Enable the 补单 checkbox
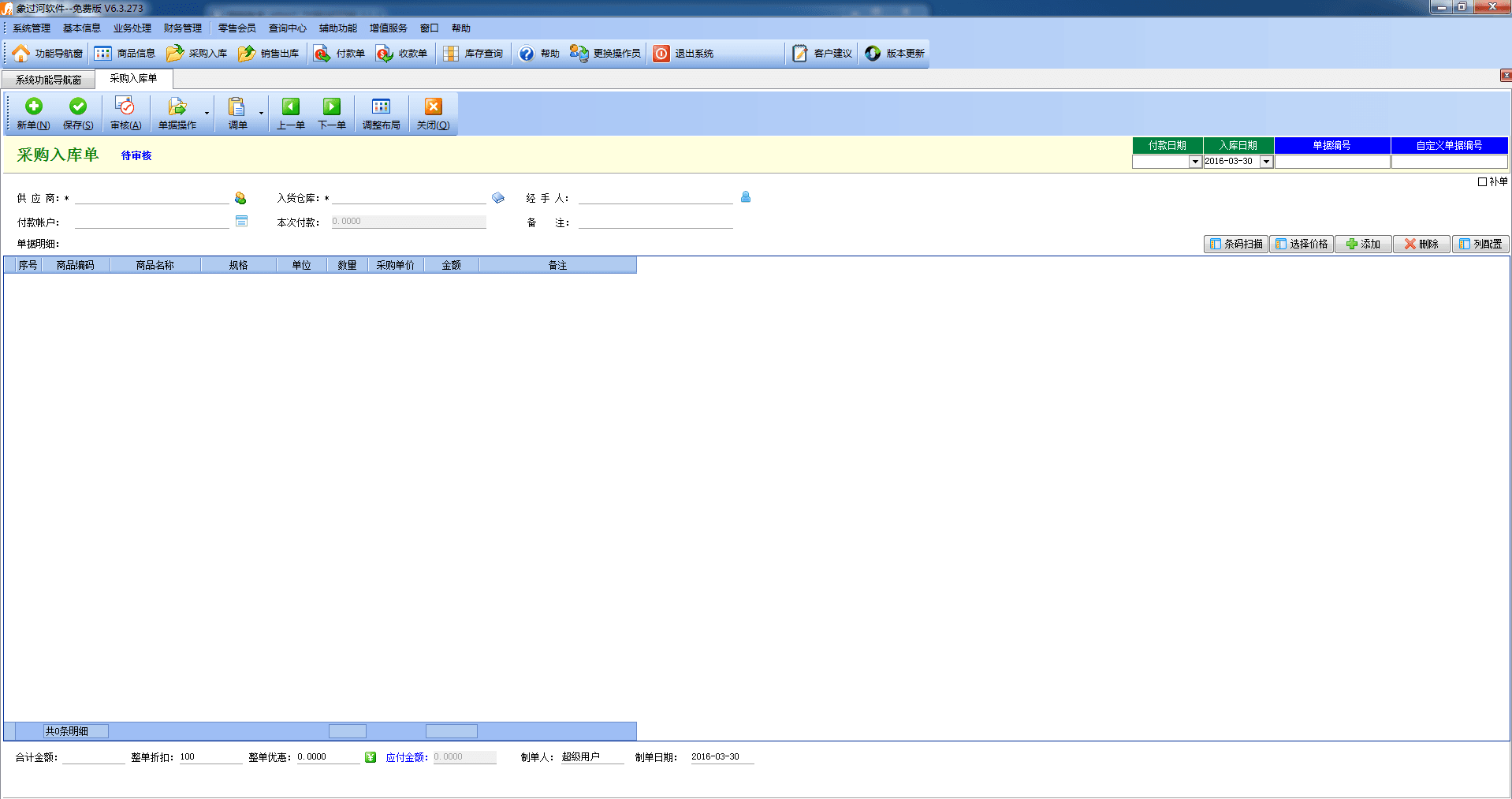The height and width of the screenshot is (799, 1512). click(x=1482, y=182)
